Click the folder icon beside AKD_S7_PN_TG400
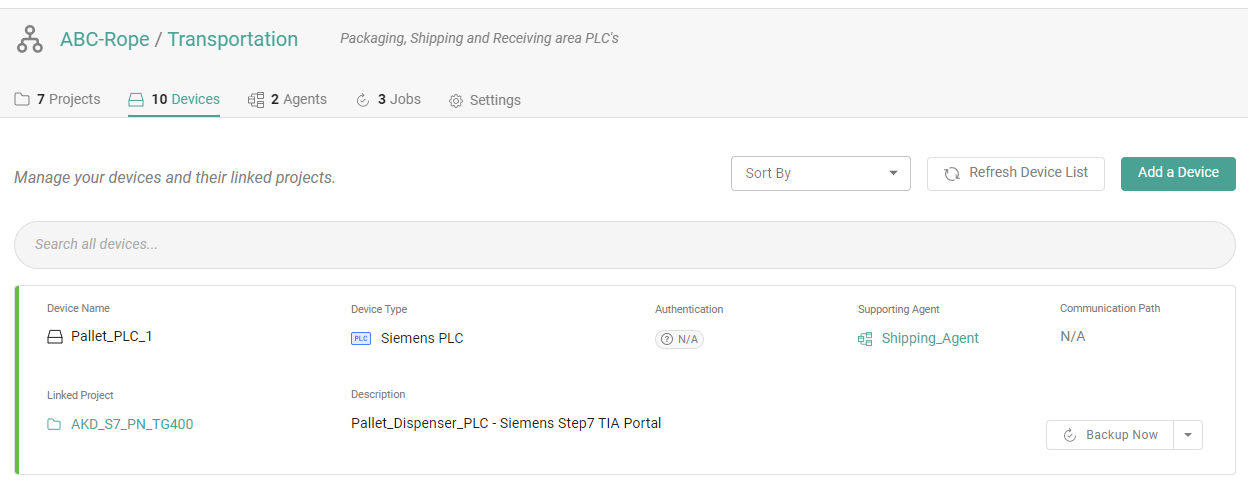 55,425
